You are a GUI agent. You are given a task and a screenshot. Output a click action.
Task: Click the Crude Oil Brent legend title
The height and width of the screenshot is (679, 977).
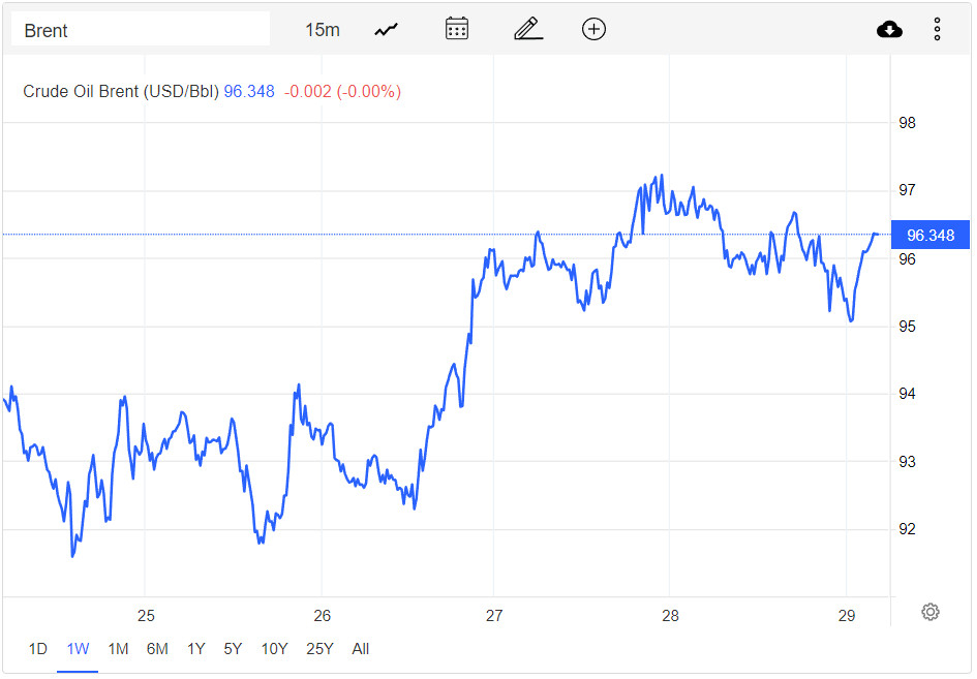[x=120, y=92]
